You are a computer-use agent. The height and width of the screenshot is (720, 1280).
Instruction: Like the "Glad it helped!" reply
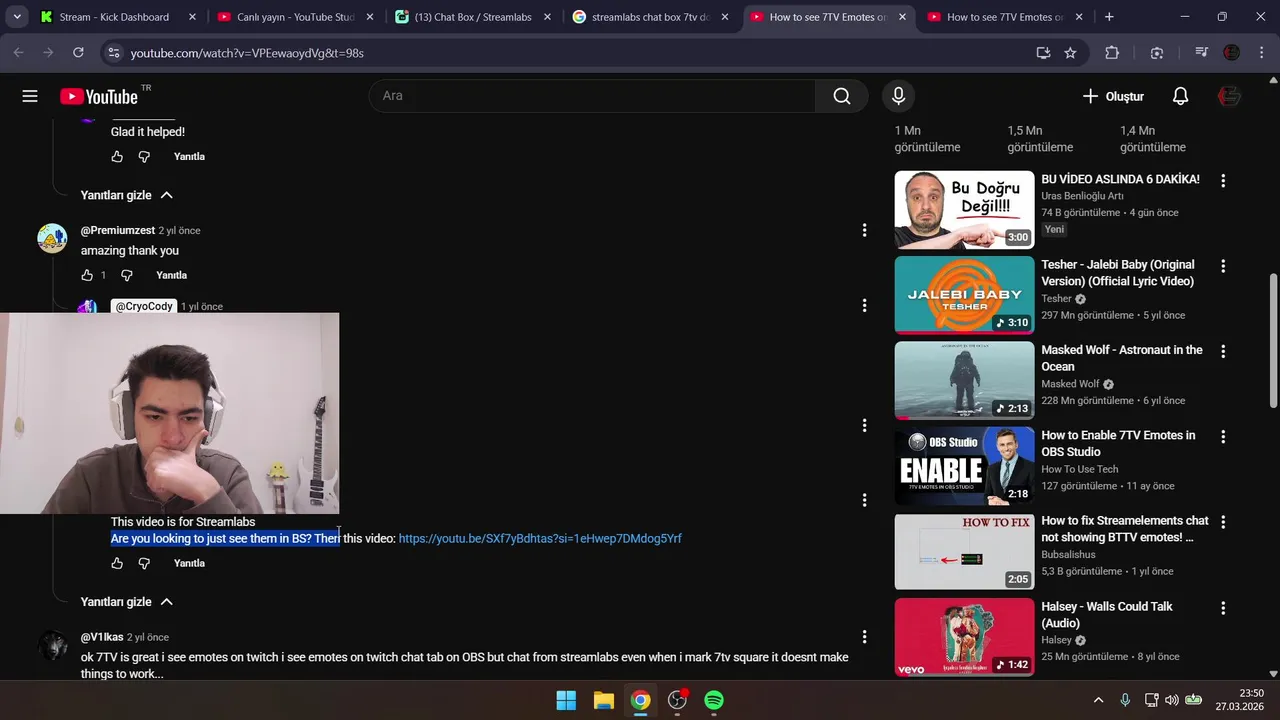tap(117, 157)
